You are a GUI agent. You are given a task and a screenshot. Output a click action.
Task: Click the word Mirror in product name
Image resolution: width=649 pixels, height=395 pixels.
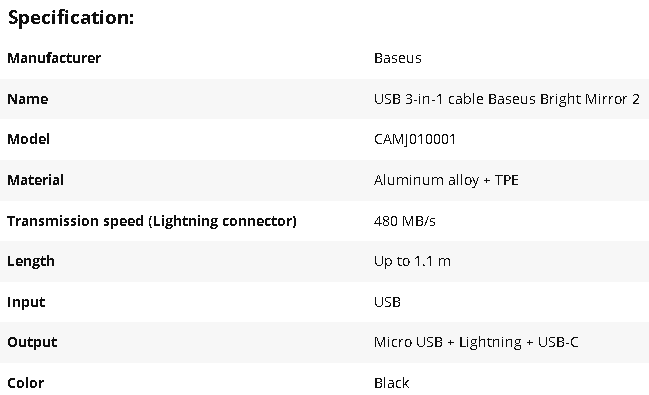tap(606, 99)
